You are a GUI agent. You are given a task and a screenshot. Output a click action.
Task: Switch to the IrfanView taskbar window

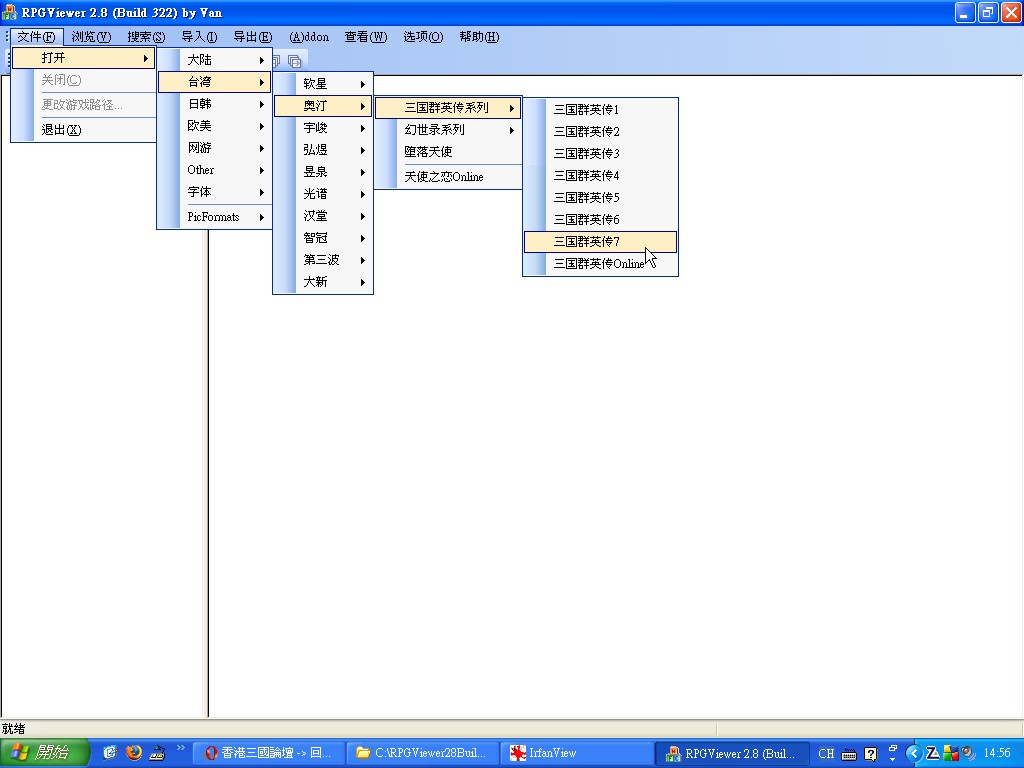click(x=577, y=753)
